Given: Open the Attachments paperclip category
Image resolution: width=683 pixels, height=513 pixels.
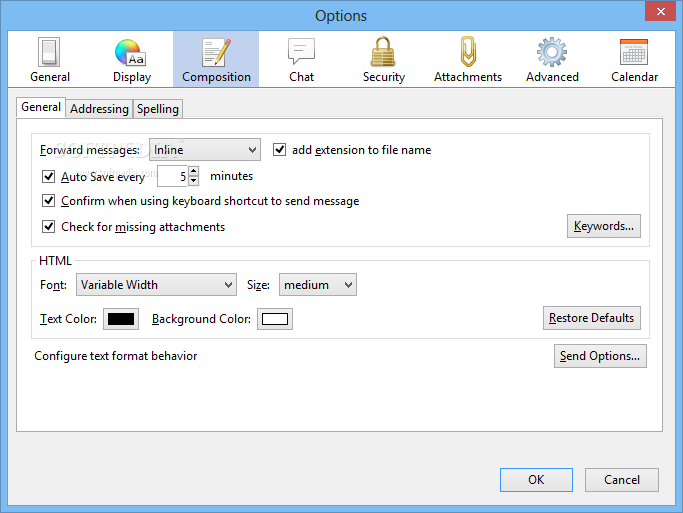Looking at the screenshot, I should pyautogui.click(x=468, y=60).
